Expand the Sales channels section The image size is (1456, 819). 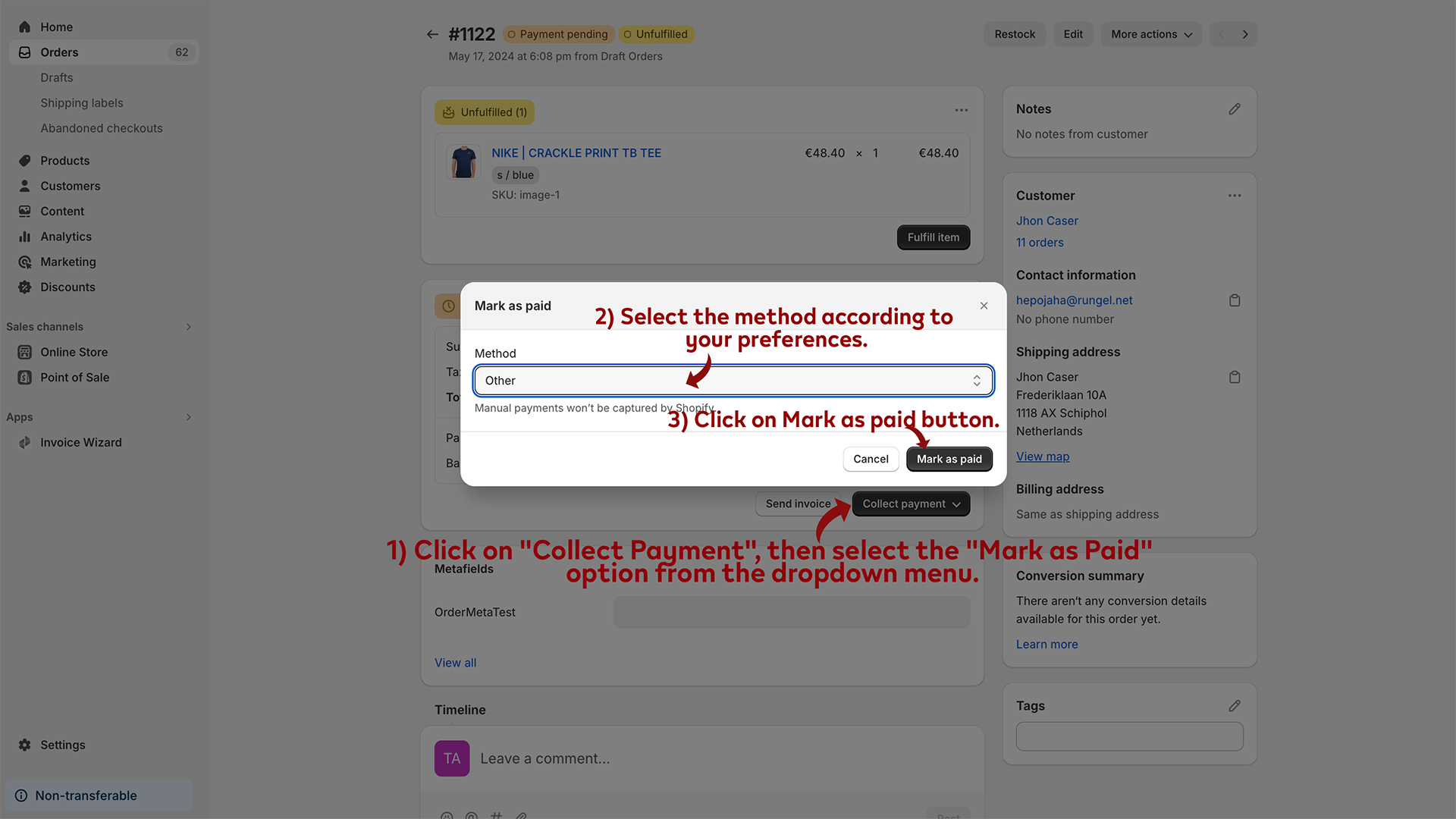point(189,327)
